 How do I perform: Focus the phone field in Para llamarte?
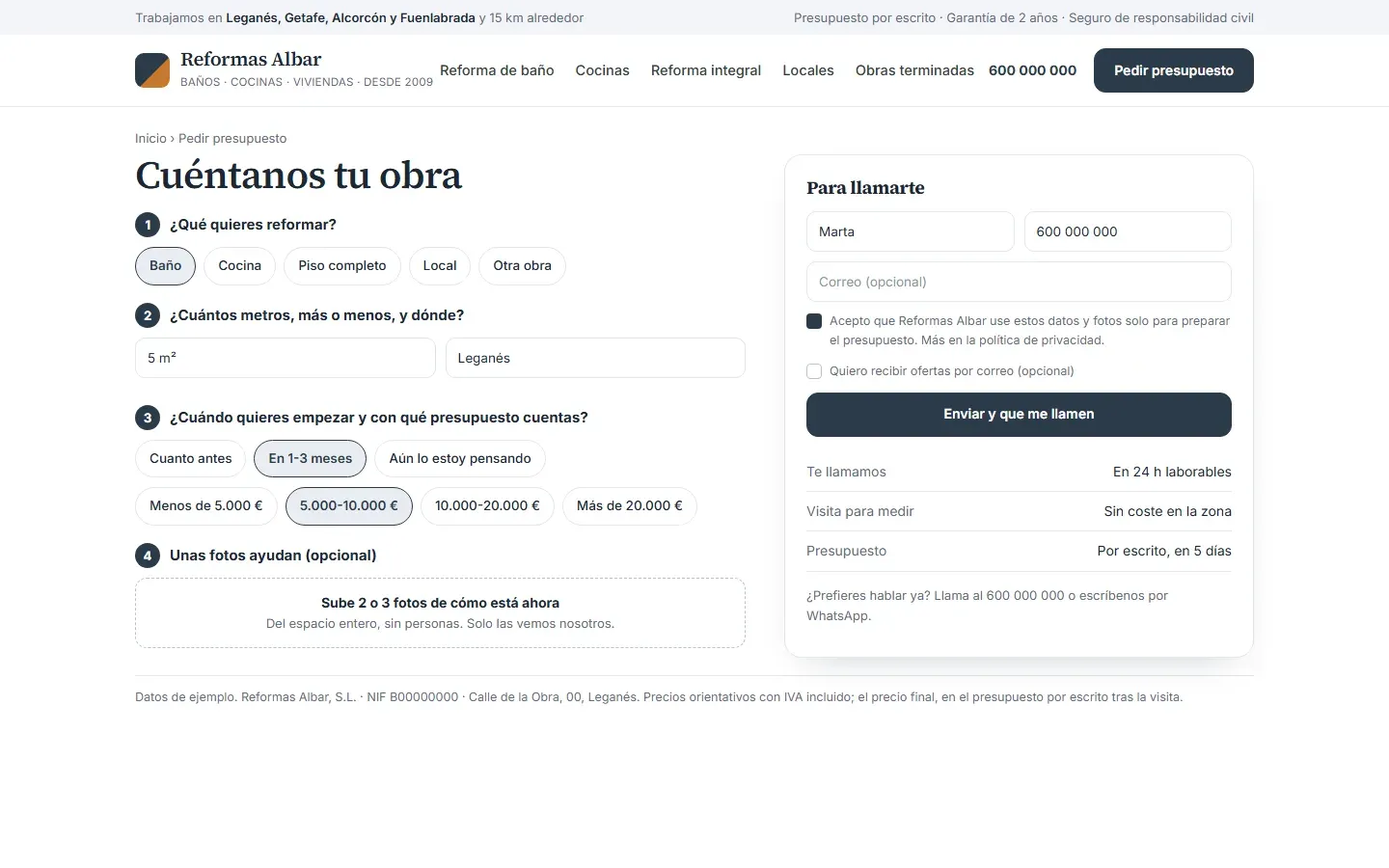[1128, 231]
